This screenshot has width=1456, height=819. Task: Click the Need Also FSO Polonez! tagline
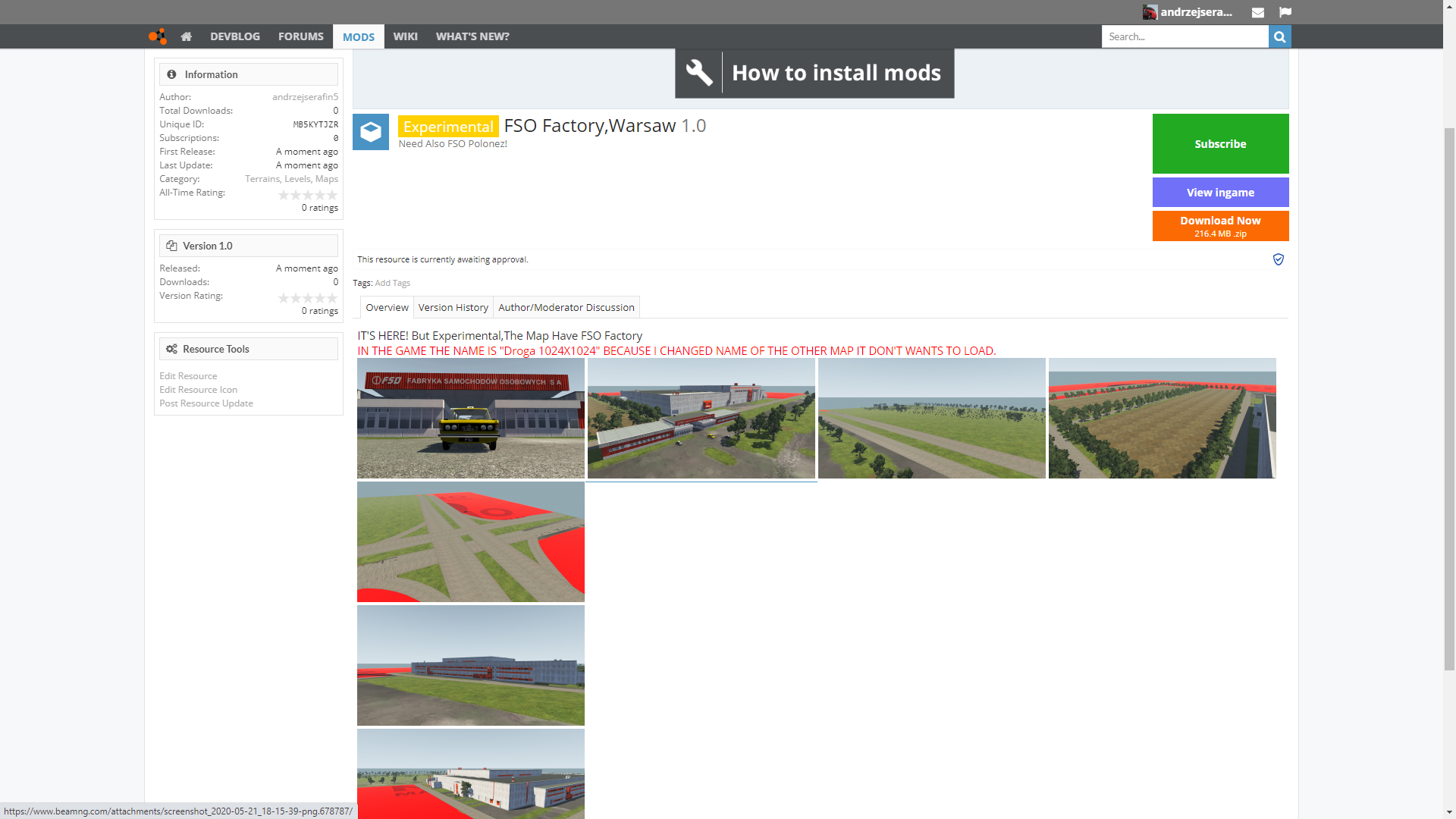(453, 144)
